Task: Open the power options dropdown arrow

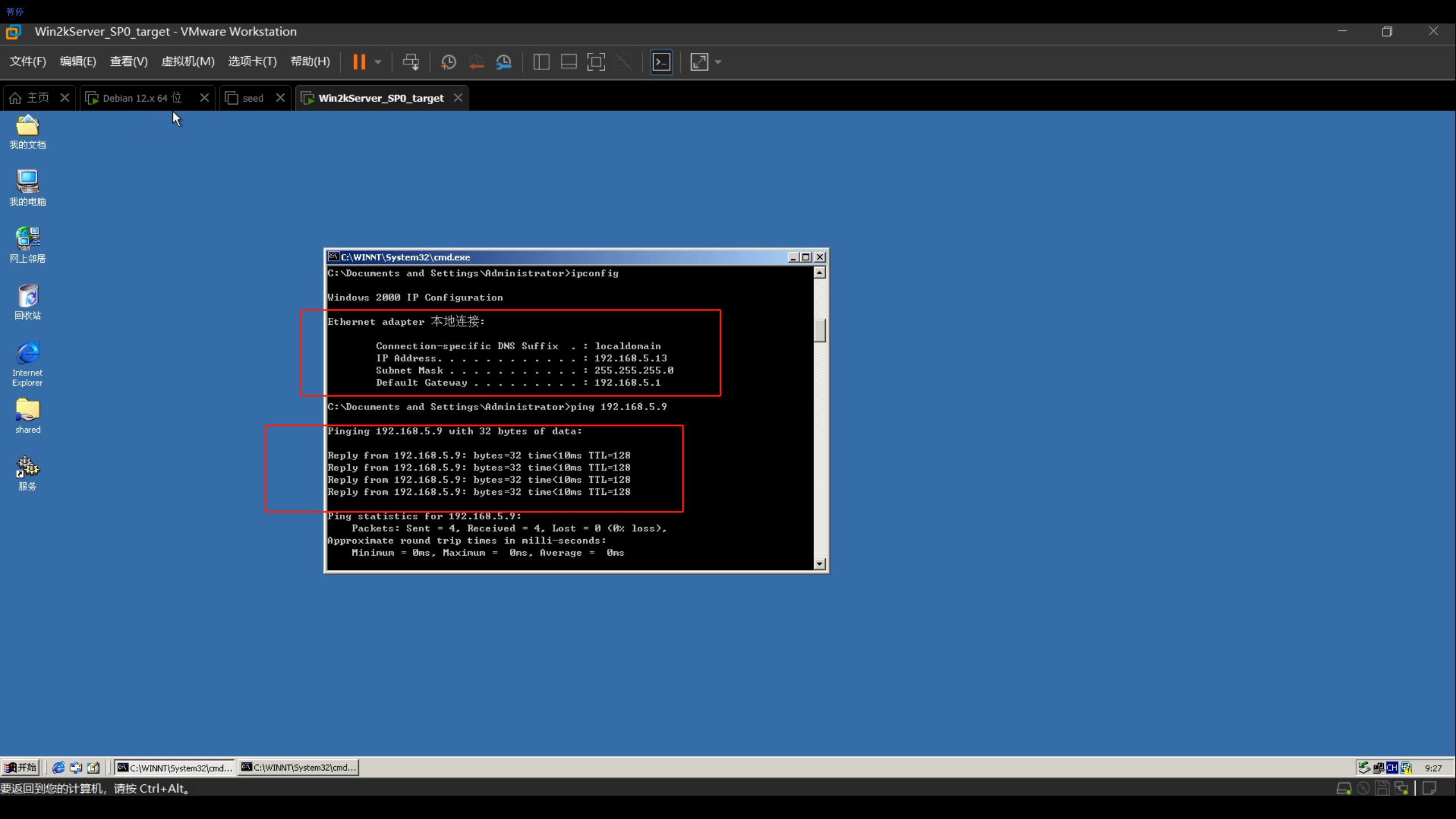Action: pyautogui.click(x=378, y=62)
